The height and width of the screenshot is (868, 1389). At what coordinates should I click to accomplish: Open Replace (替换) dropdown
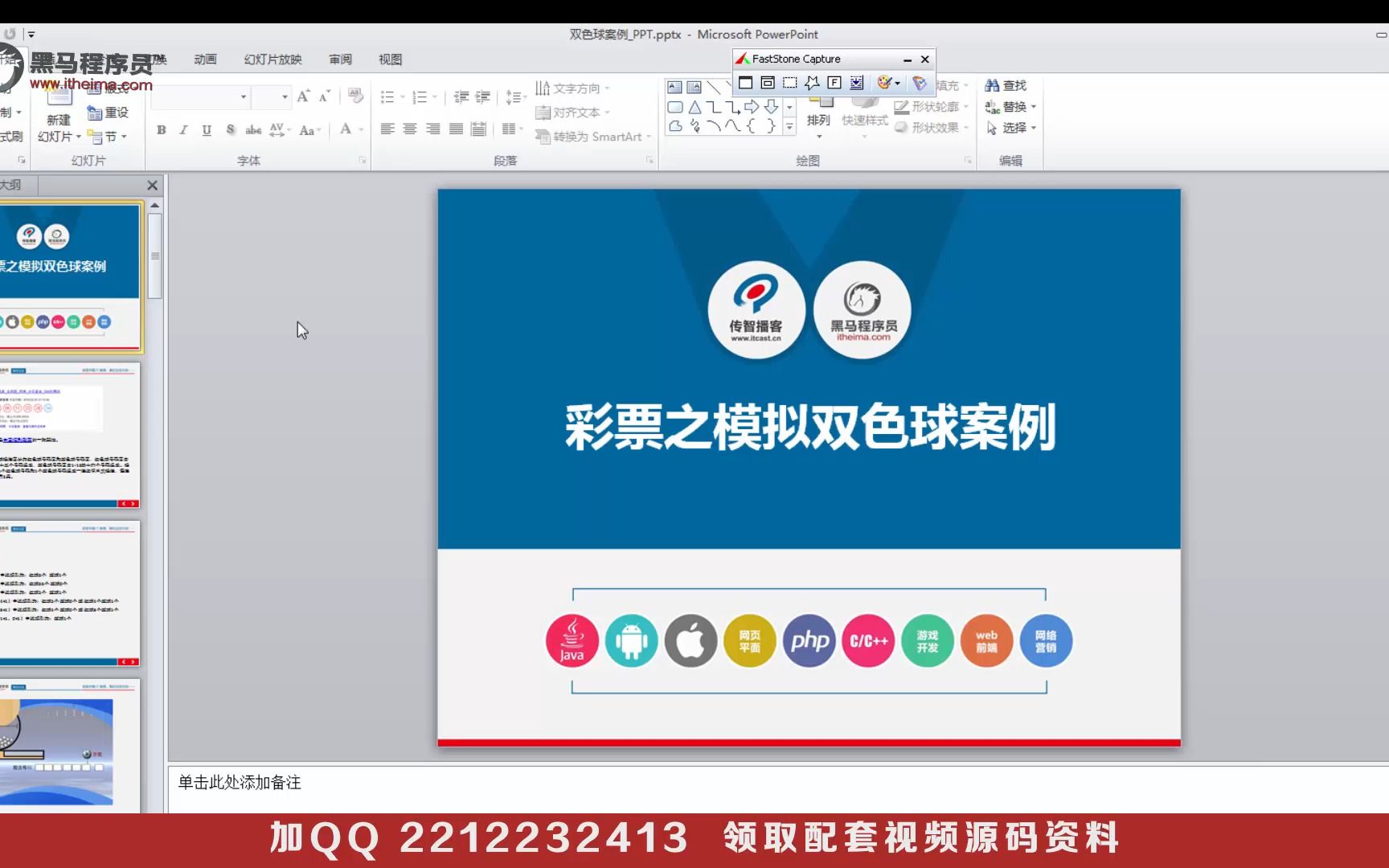(1010, 106)
